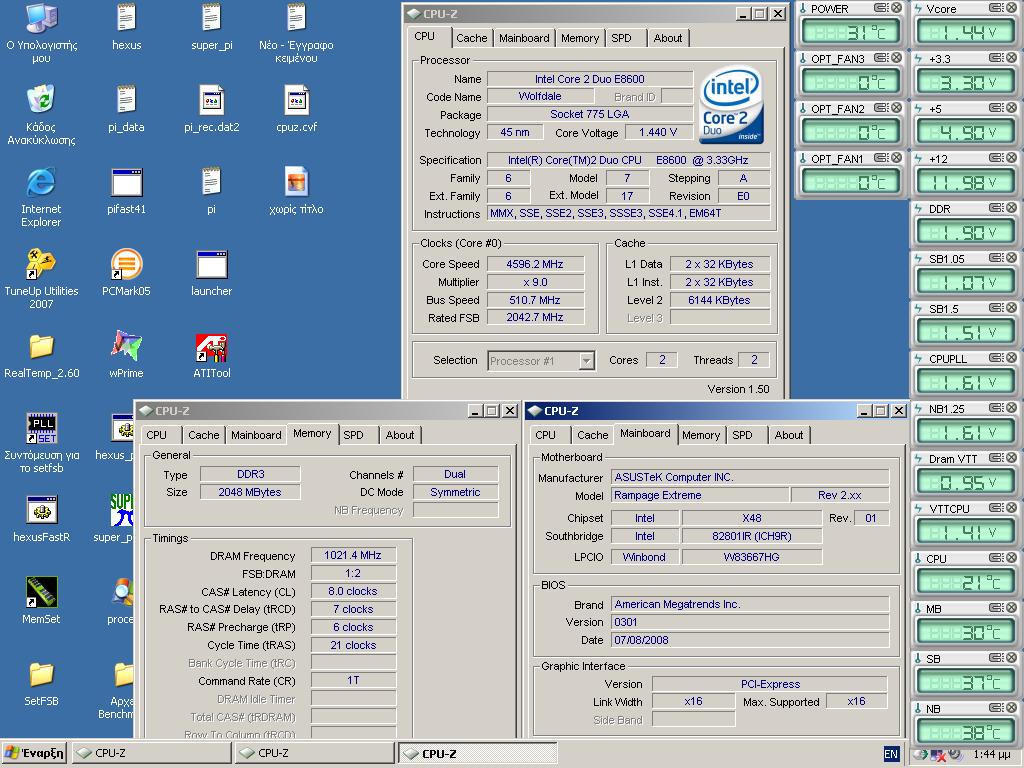Switch to CPU tab in the Timings CPU-Z window
The image size is (1024, 768).
pyautogui.click(x=156, y=435)
